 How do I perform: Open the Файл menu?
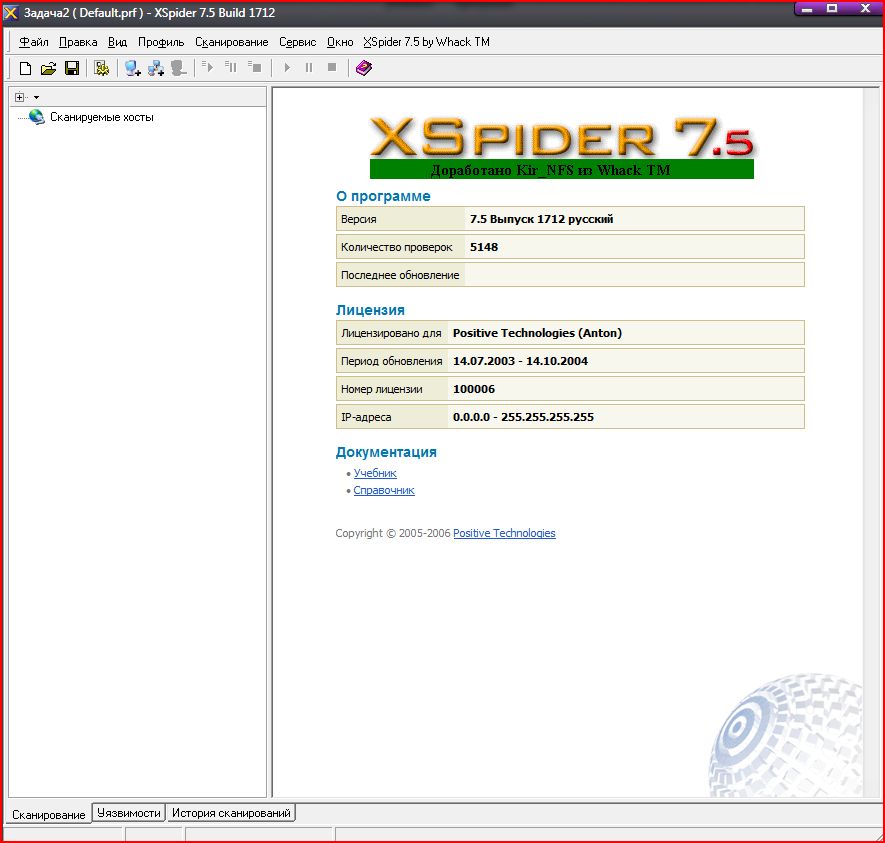tap(33, 42)
